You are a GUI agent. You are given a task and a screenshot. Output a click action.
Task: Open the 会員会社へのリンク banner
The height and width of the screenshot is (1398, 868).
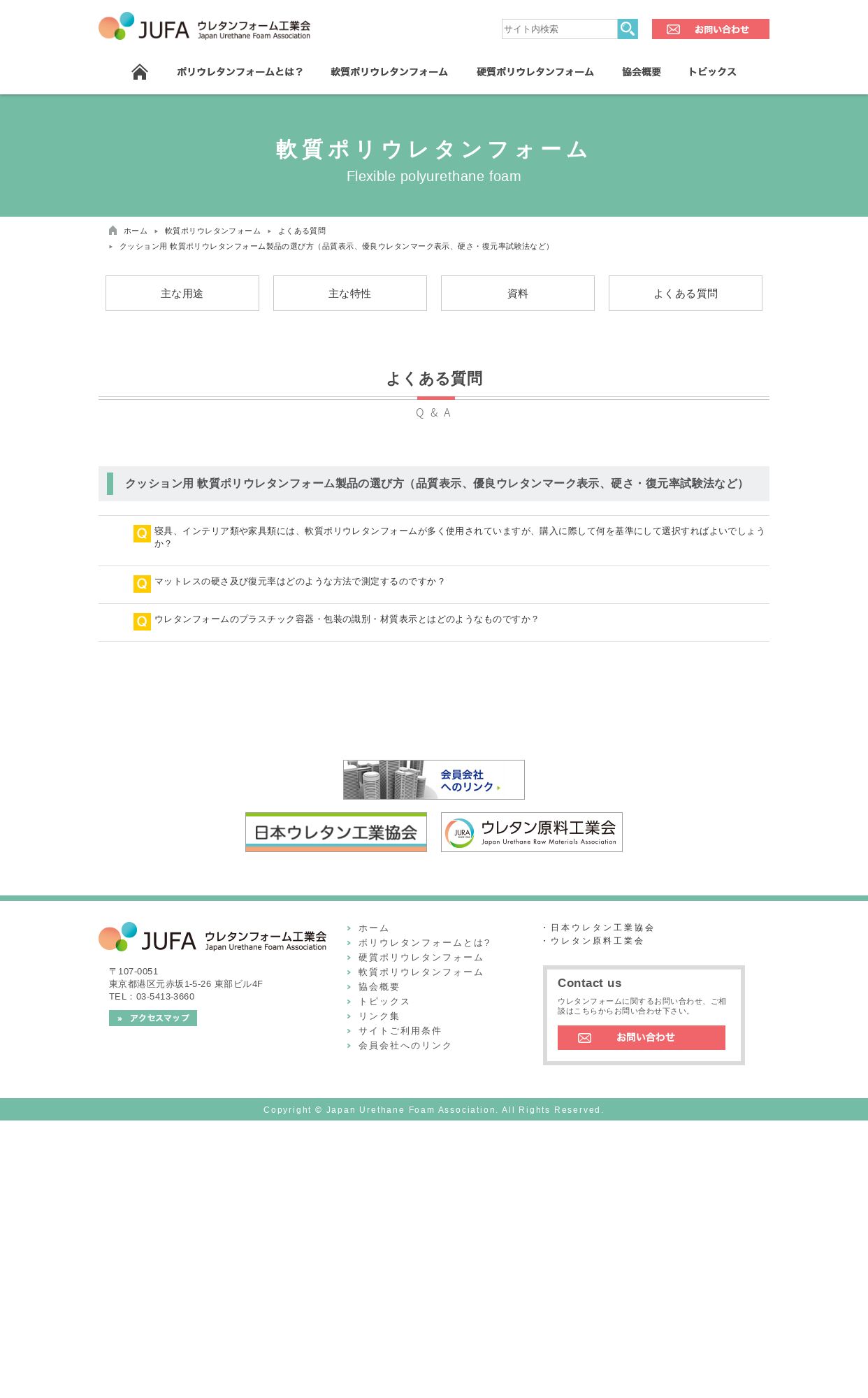coord(434,779)
